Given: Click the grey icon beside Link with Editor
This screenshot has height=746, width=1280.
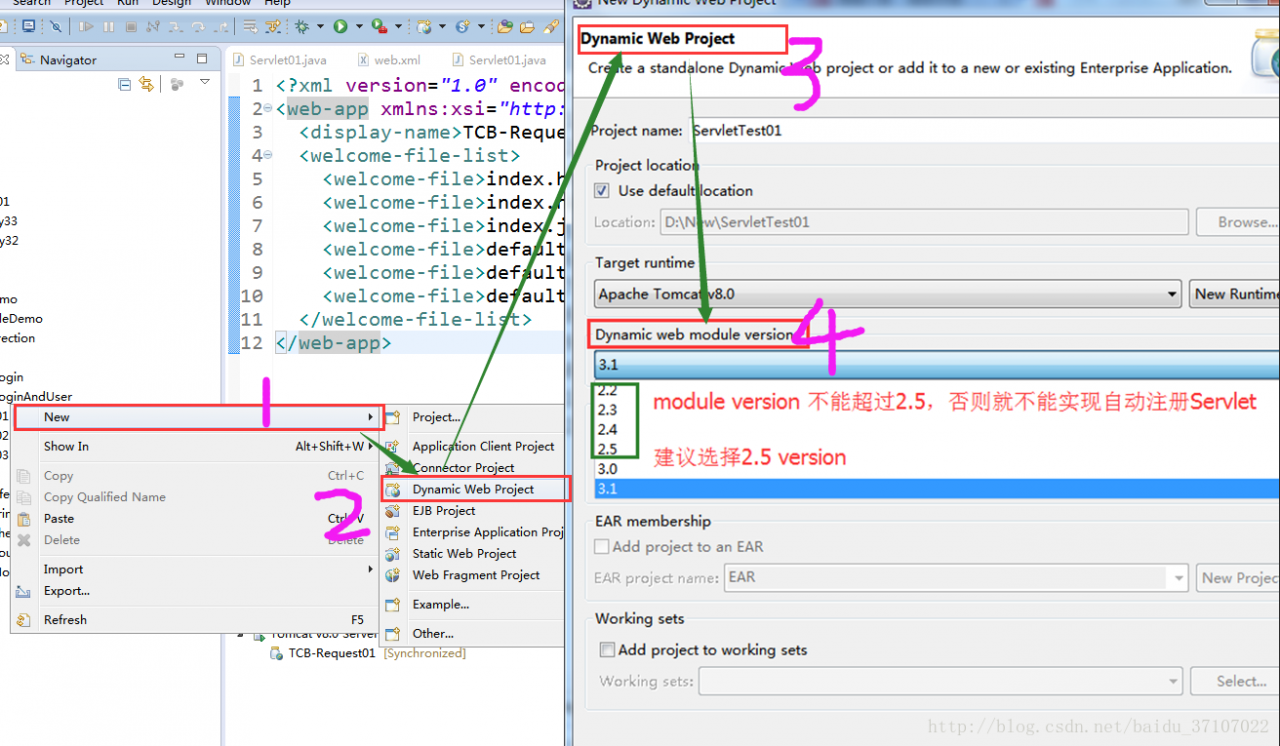Looking at the screenshot, I should tap(177, 84).
